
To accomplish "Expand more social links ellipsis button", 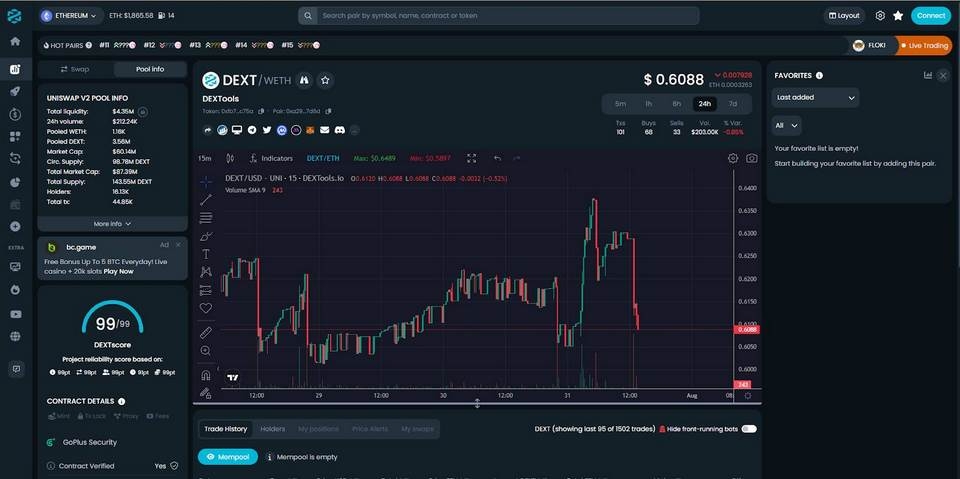I will 354,130.
